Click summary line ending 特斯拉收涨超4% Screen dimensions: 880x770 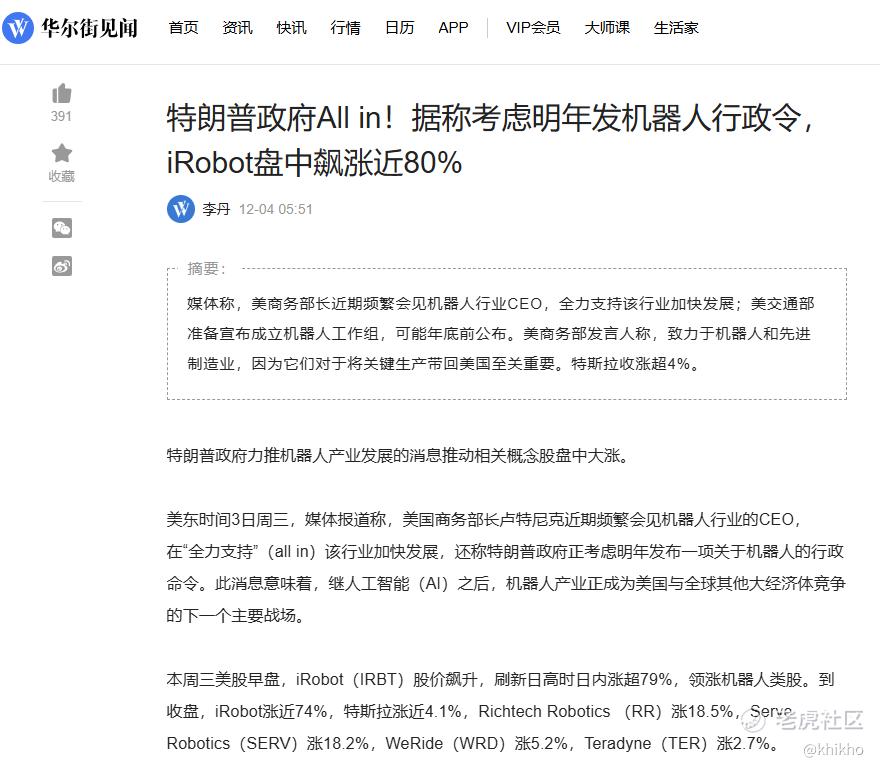tap(443, 364)
